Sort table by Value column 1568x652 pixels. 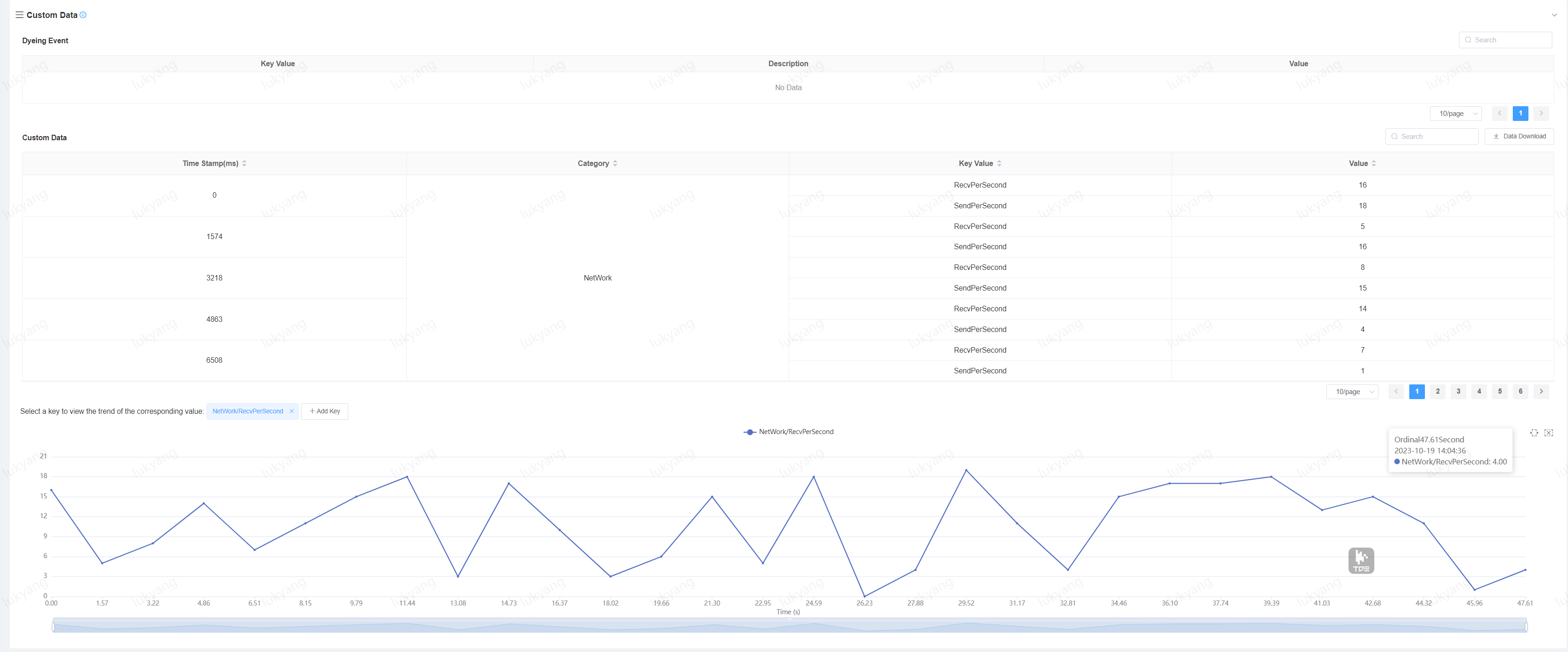(1374, 164)
